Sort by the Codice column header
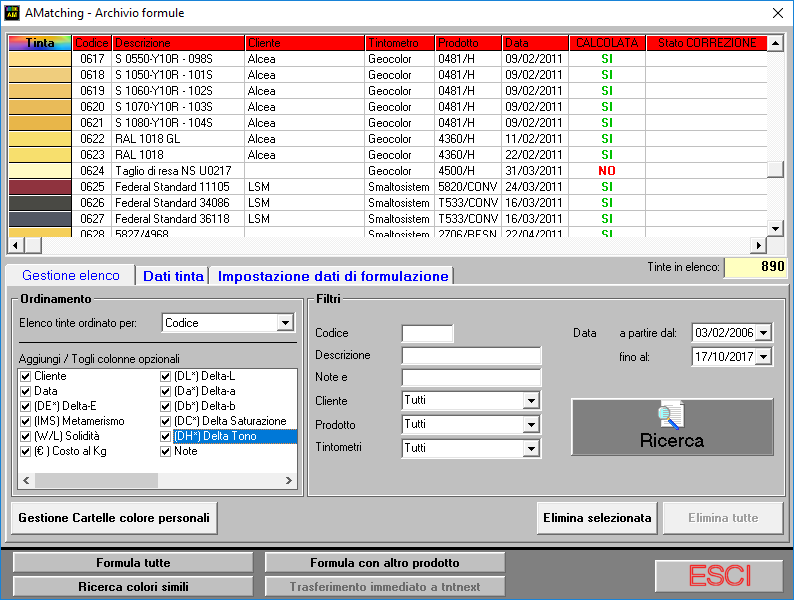 point(92,43)
